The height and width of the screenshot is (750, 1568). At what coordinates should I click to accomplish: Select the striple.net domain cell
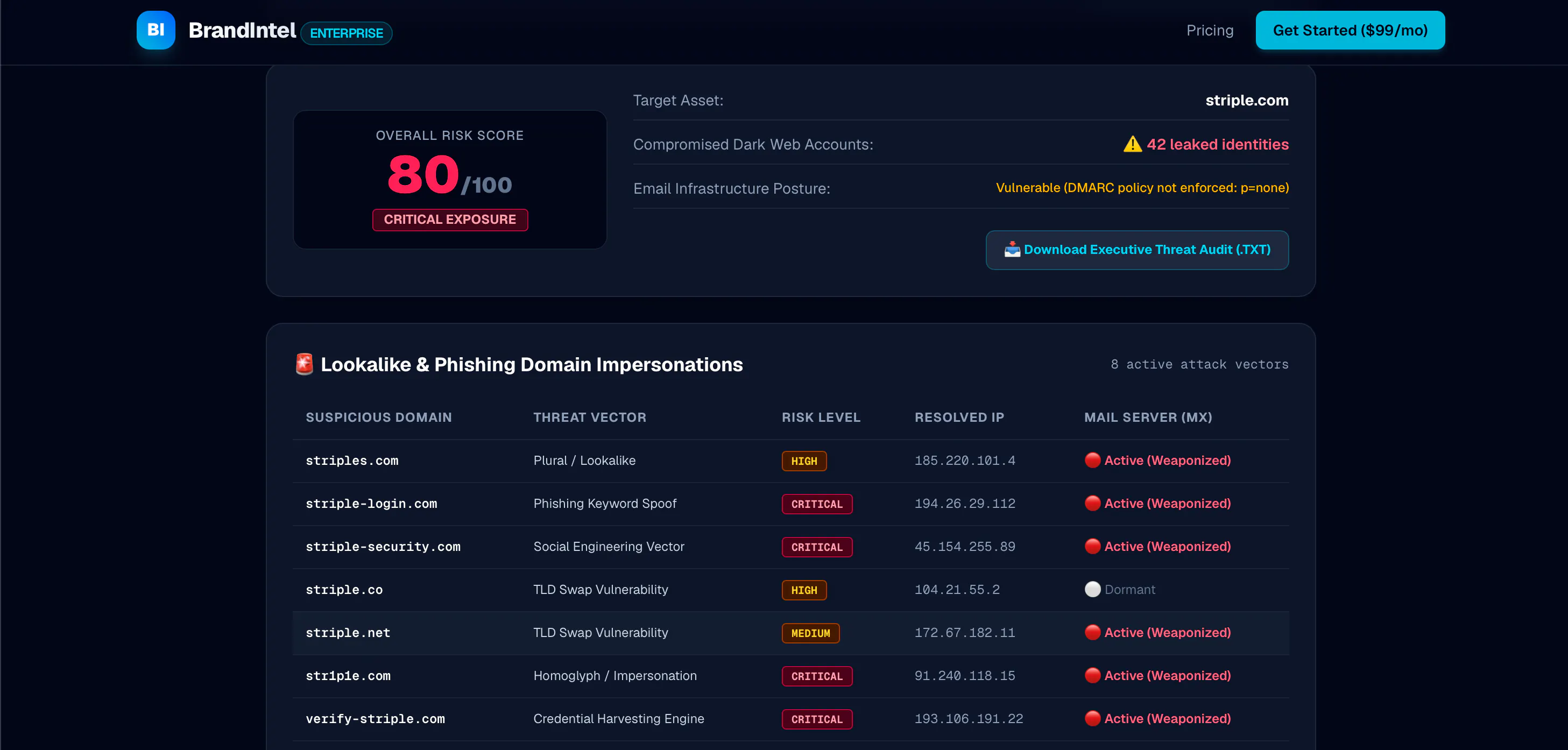coord(348,633)
